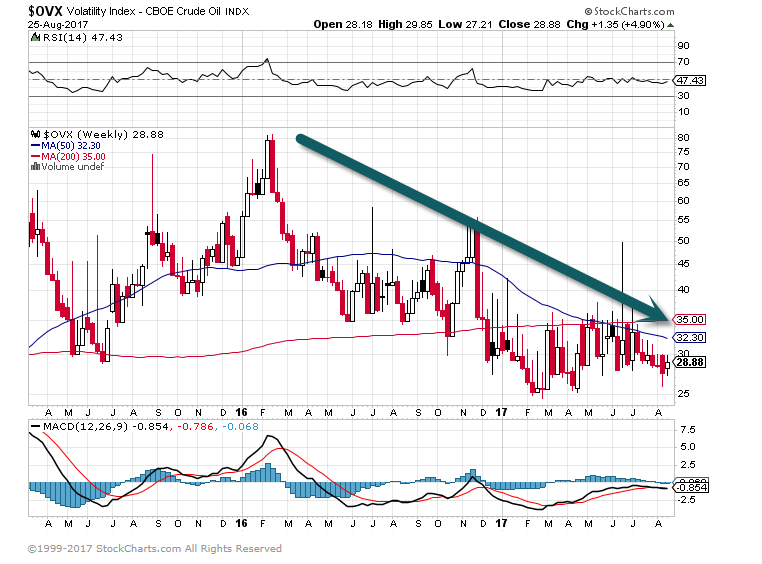Image resolution: width=762 pixels, height=564 pixels.
Task: Click year 16 label under price panel
Action: (x=242, y=412)
